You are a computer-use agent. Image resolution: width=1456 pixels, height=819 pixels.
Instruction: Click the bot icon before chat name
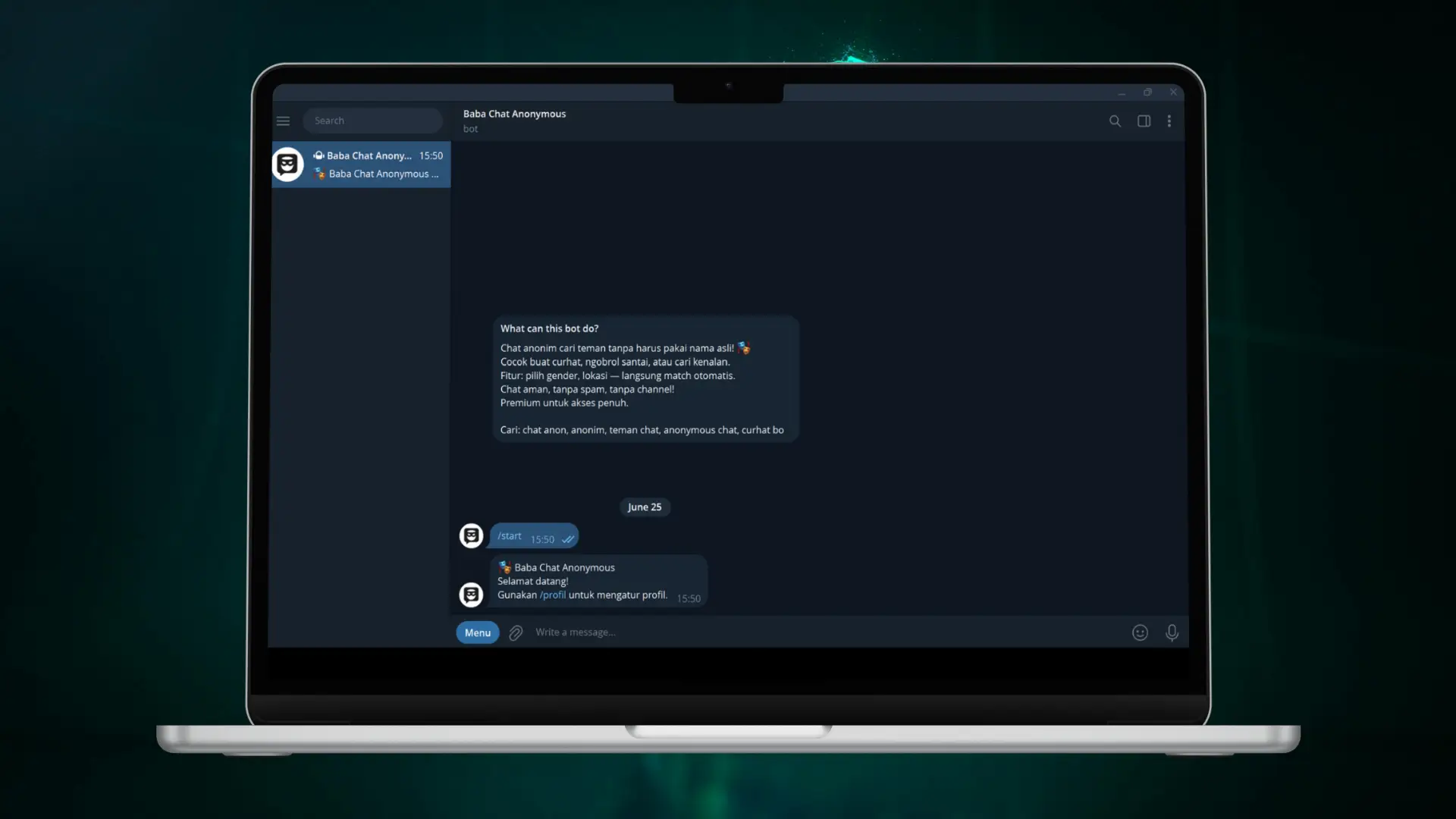[318, 155]
